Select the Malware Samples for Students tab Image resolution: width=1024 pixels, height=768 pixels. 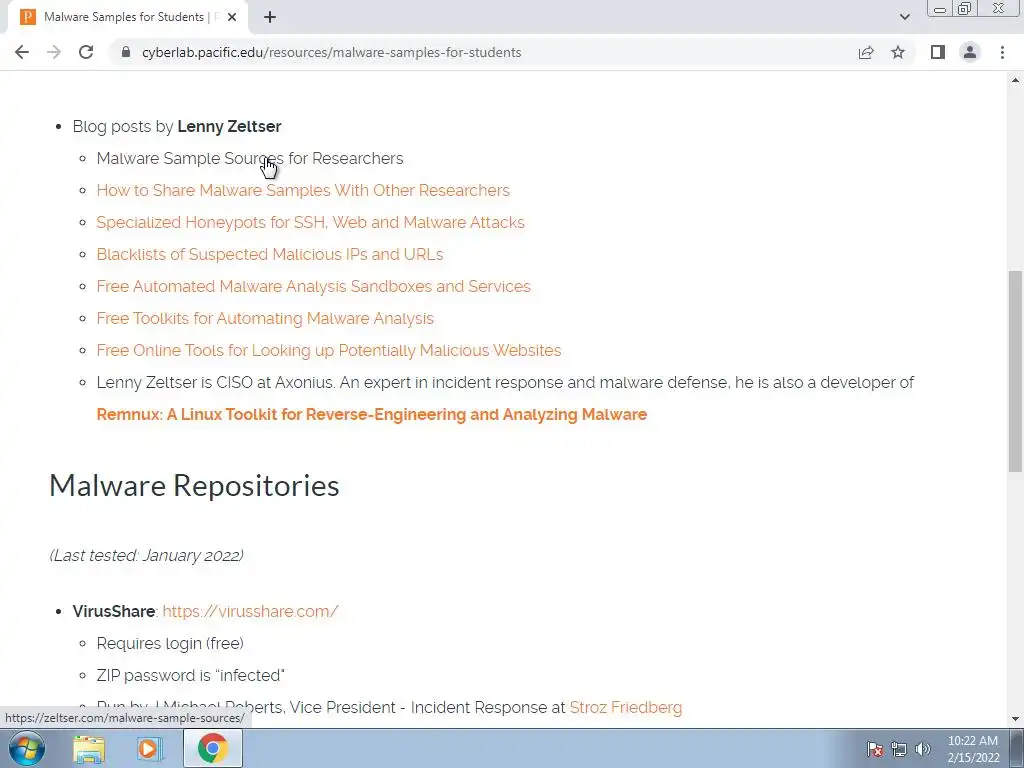click(127, 17)
